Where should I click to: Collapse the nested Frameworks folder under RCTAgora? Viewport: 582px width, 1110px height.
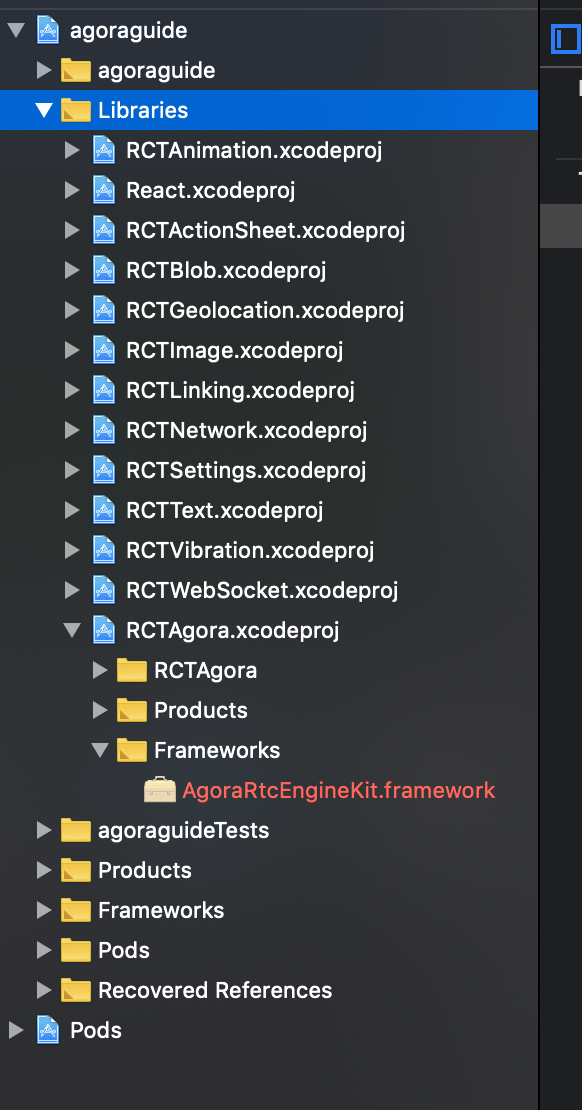101,750
